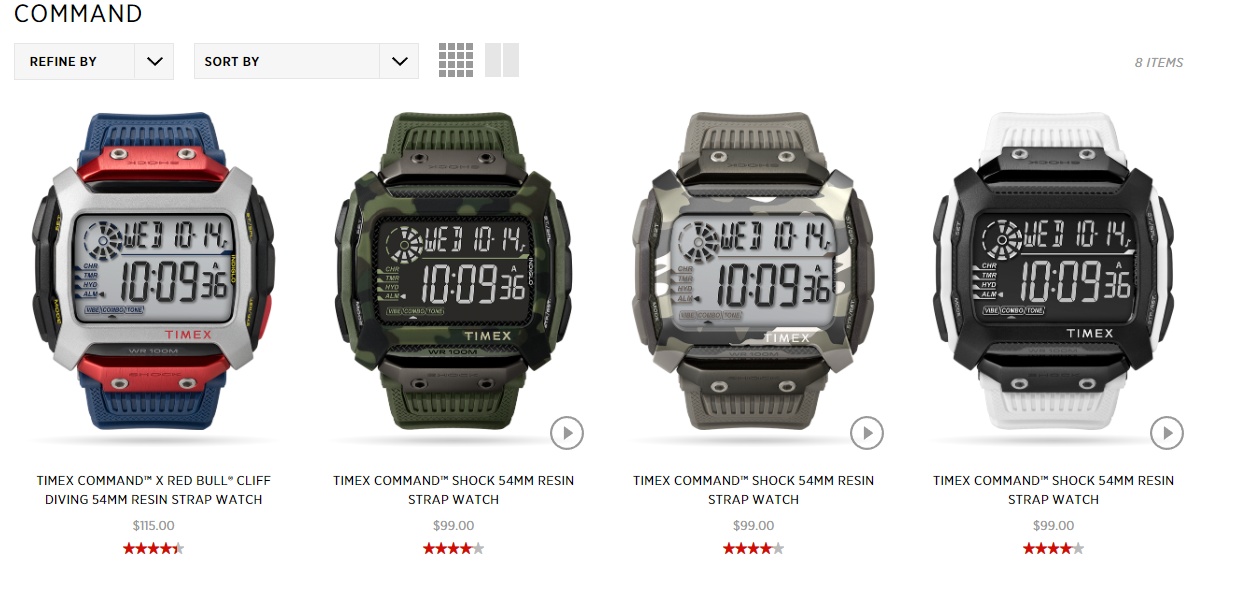
Task: Click the Refine By chevron arrow
Action: (154, 61)
